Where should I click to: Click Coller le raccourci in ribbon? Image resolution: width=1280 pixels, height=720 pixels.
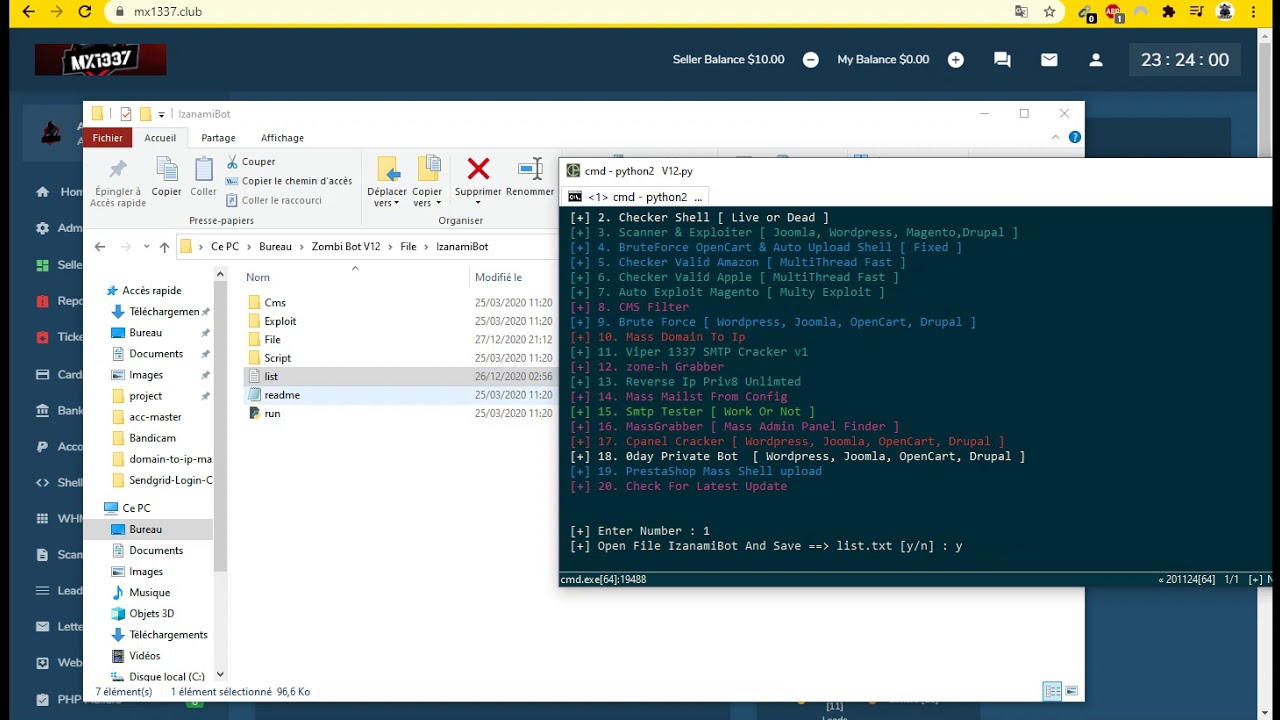(273, 200)
